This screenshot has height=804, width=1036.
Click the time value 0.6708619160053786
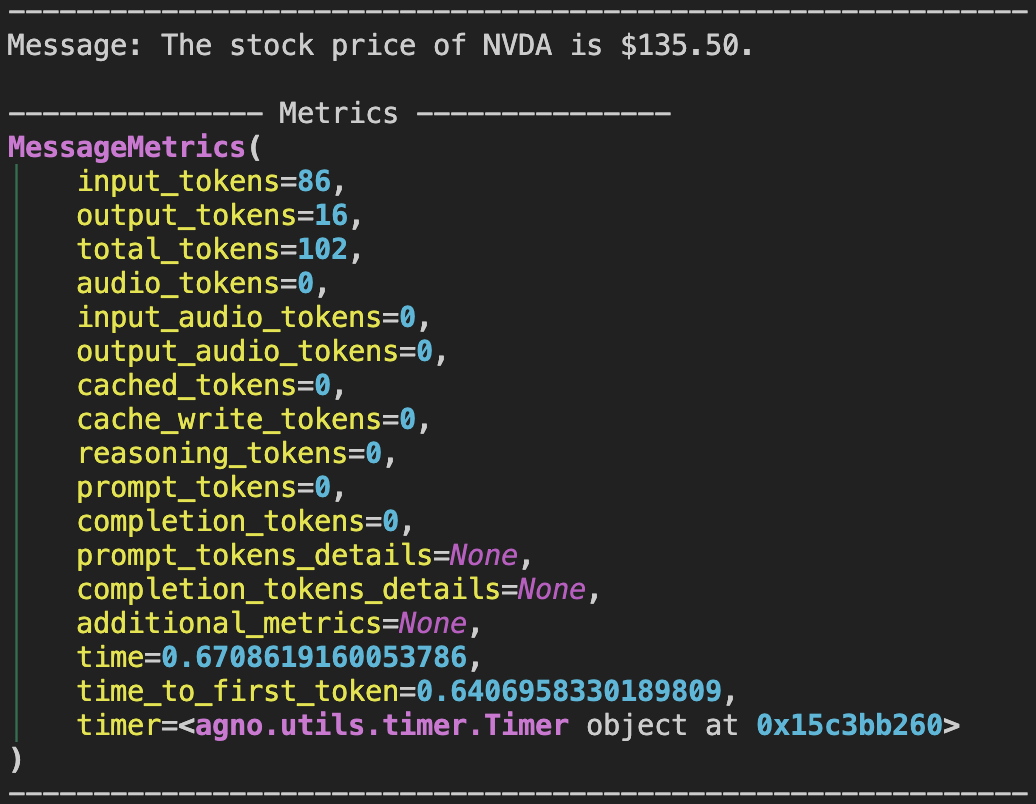[x=314, y=657]
